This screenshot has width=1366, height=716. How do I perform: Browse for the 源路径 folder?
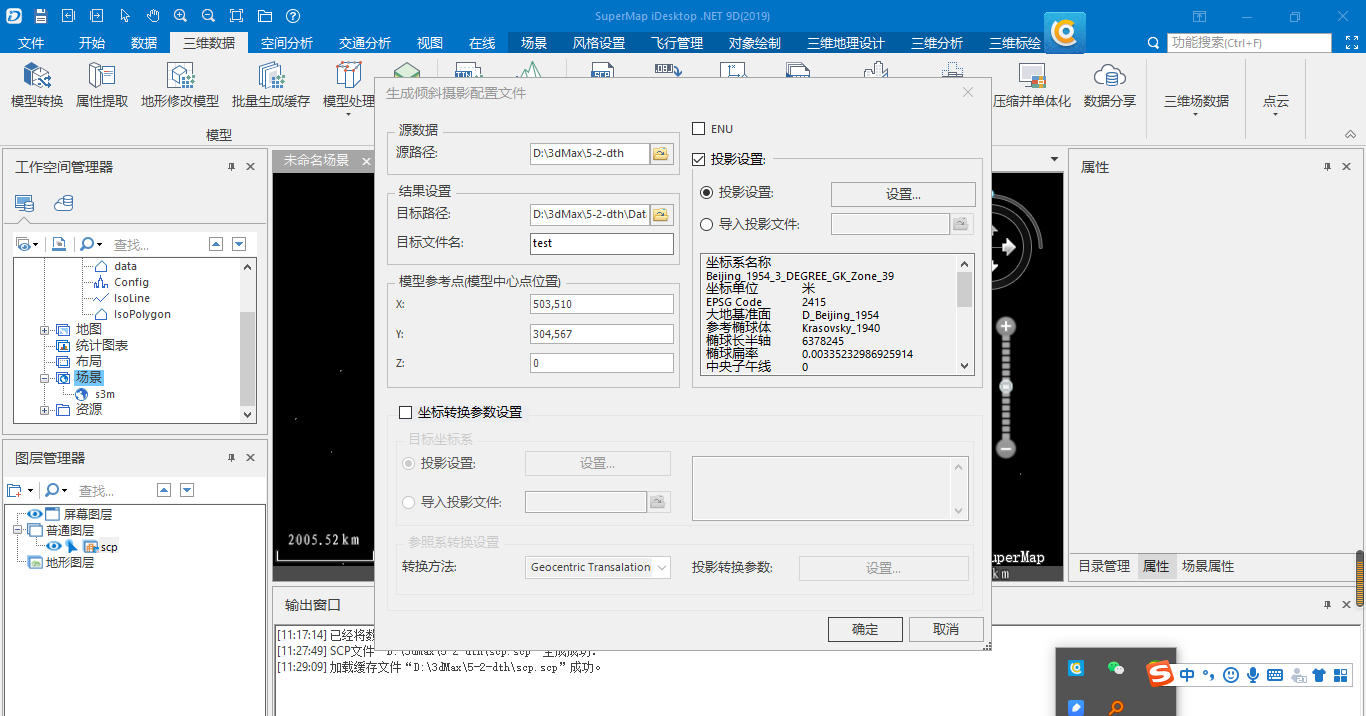(x=661, y=153)
